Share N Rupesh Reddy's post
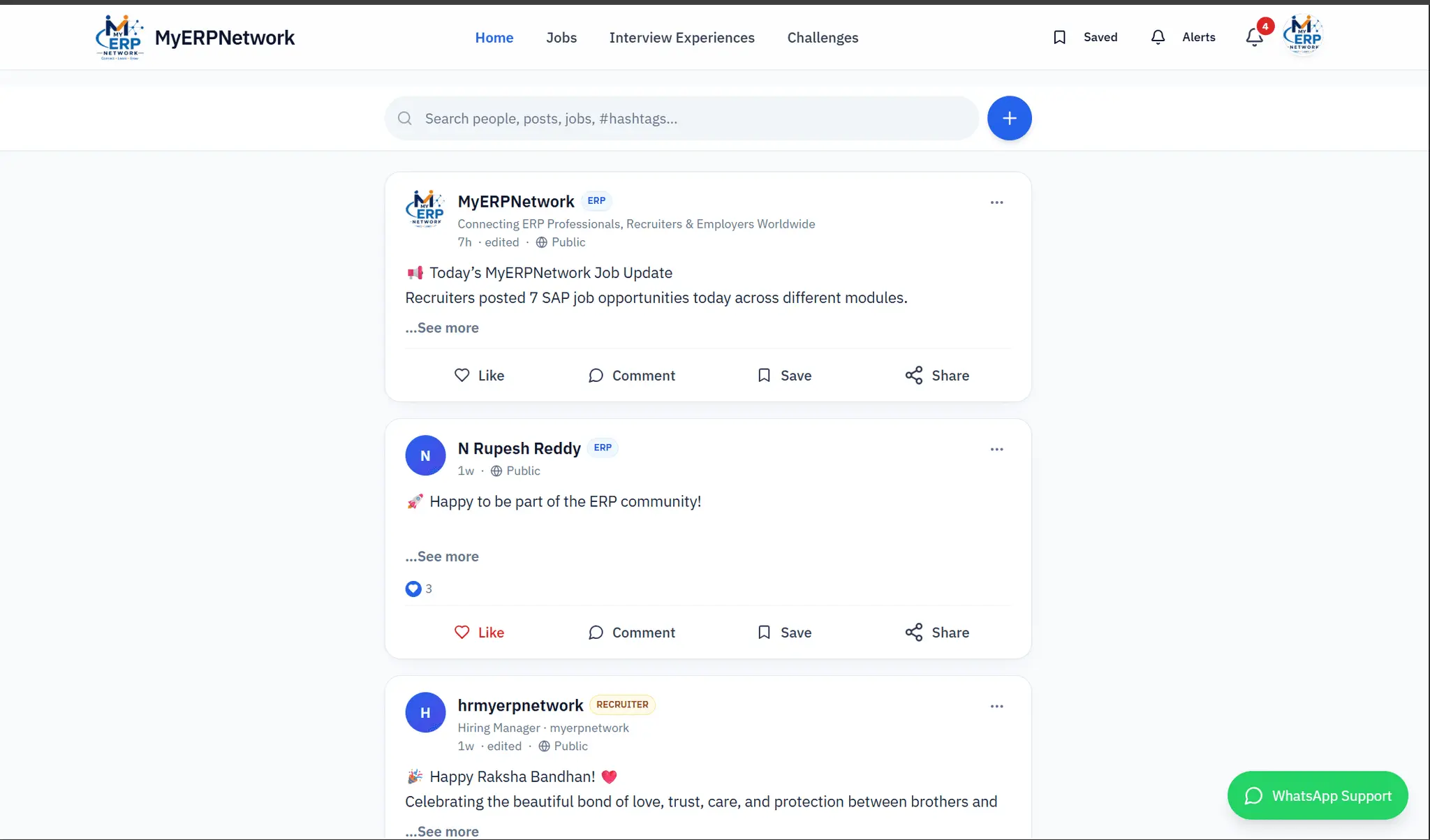Image resolution: width=1430 pixels, height=840 pixels. (x=937, y=633)
